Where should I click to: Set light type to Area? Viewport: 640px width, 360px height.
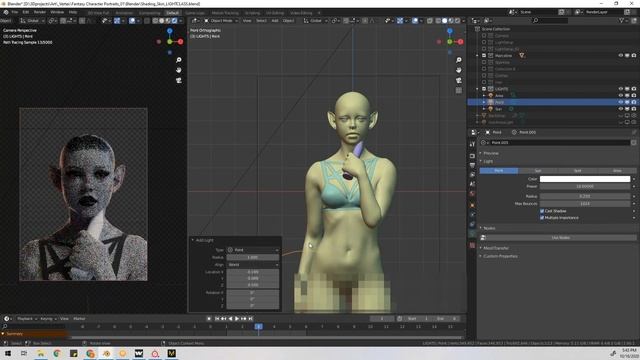tap(617, 171)
